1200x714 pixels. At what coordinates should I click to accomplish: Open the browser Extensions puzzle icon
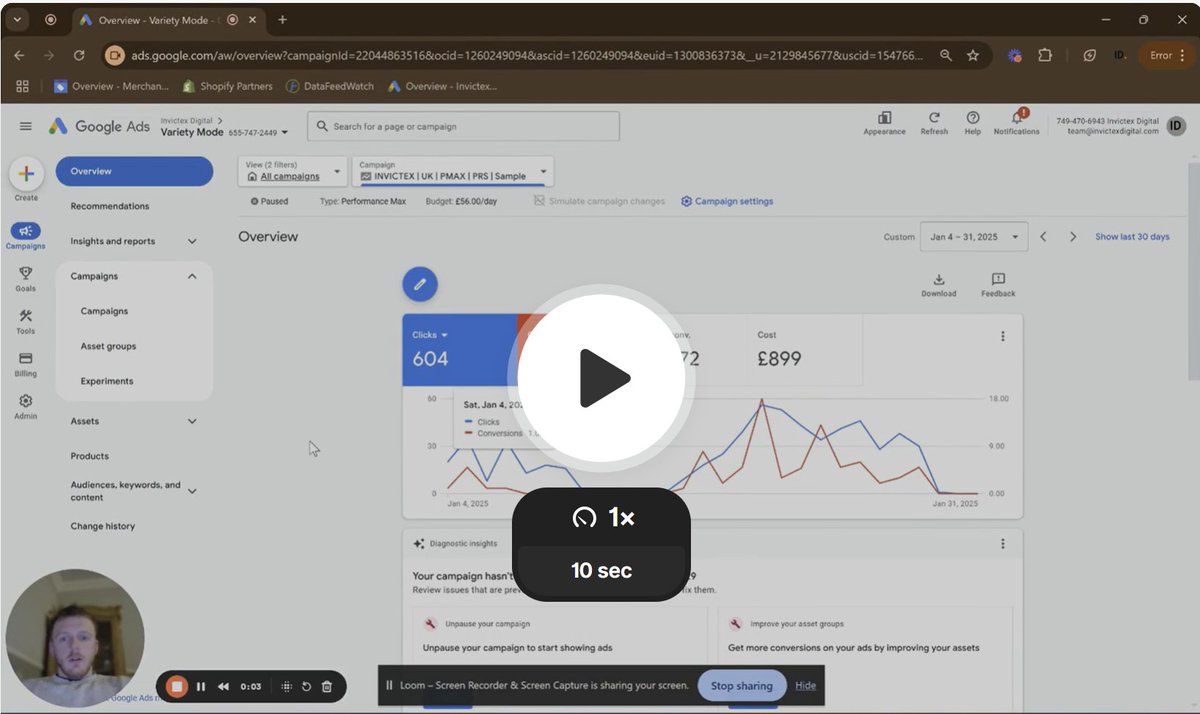click(x=1046, y=56)
